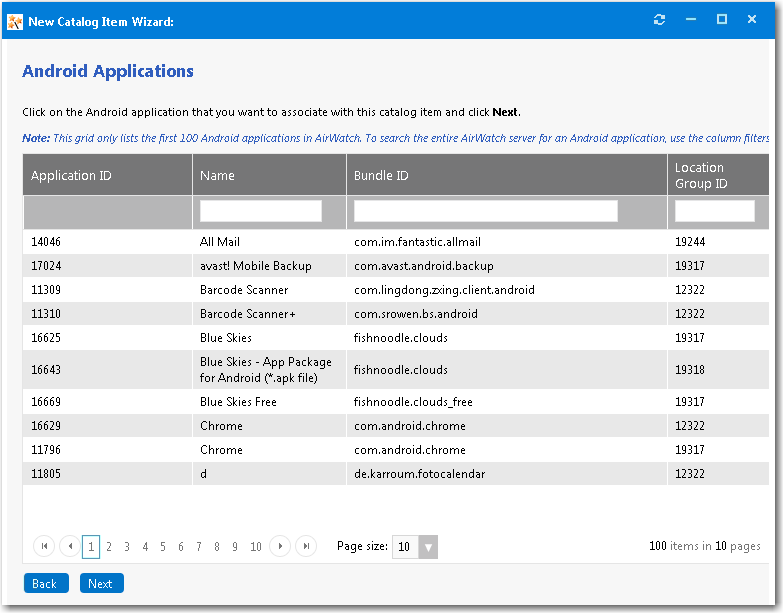
Task: Go to first page of results
Action: pos(44,546)
